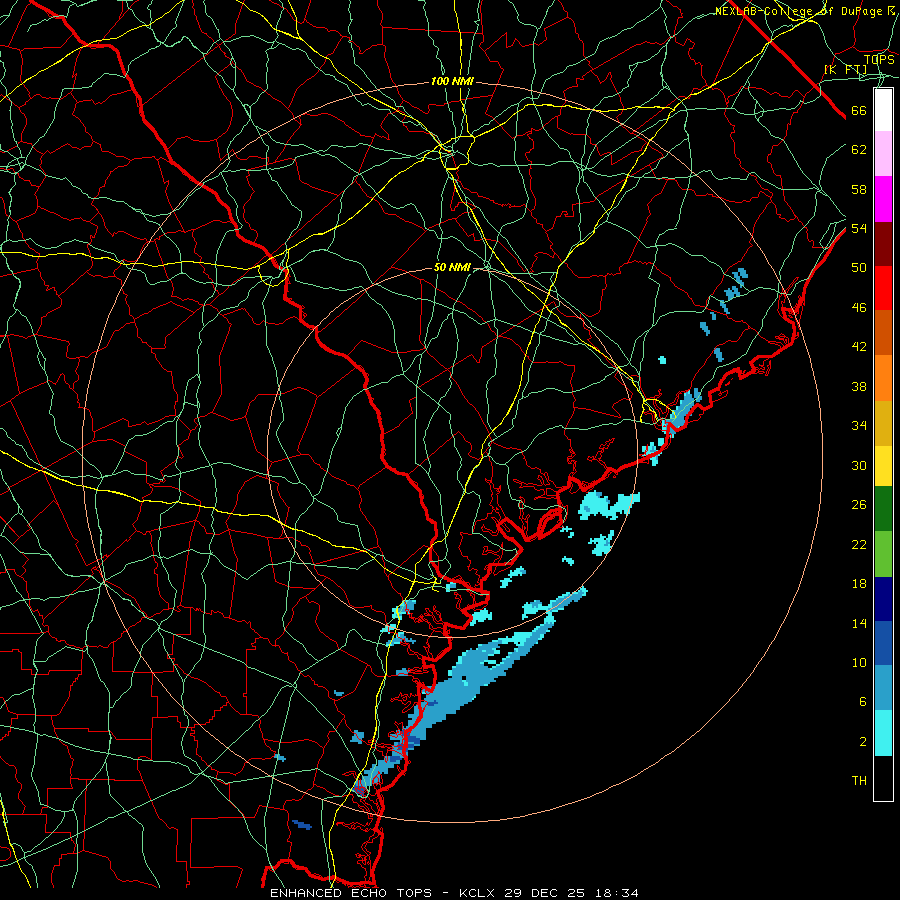
Task: Click the navy 18 kft legend swatch
Action: (x=883, y=599)
